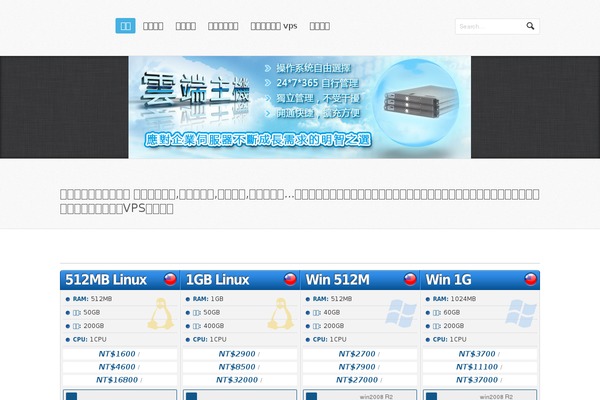Click the server rack image in banner
Screen dimensions: 600x400
click(x=421, y=101)
